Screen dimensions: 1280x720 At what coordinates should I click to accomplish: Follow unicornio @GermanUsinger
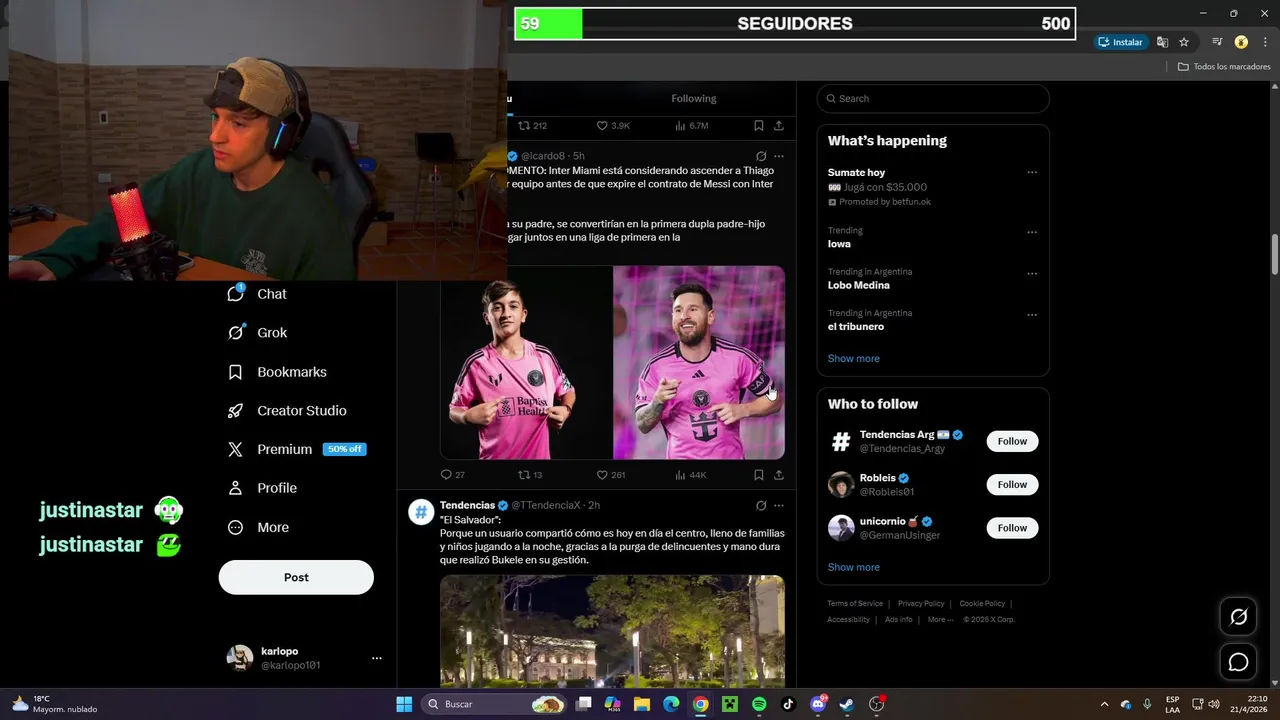pos(1012,528)
